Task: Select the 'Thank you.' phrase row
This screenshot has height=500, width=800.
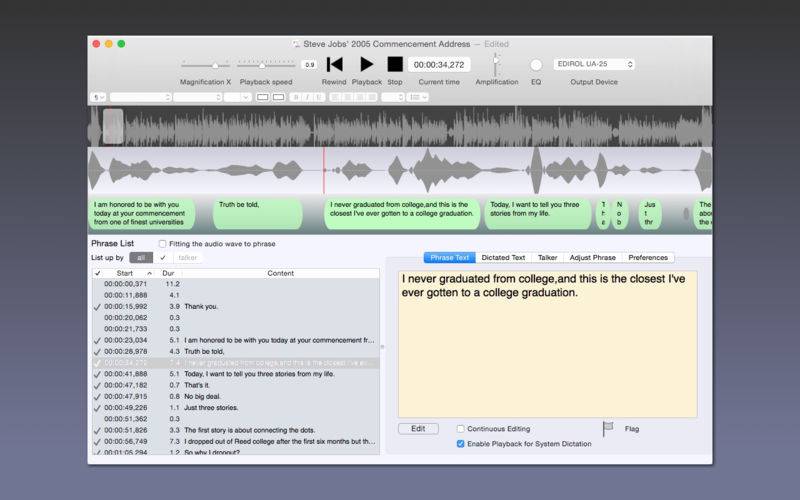Action: click(x=236, y=307)
